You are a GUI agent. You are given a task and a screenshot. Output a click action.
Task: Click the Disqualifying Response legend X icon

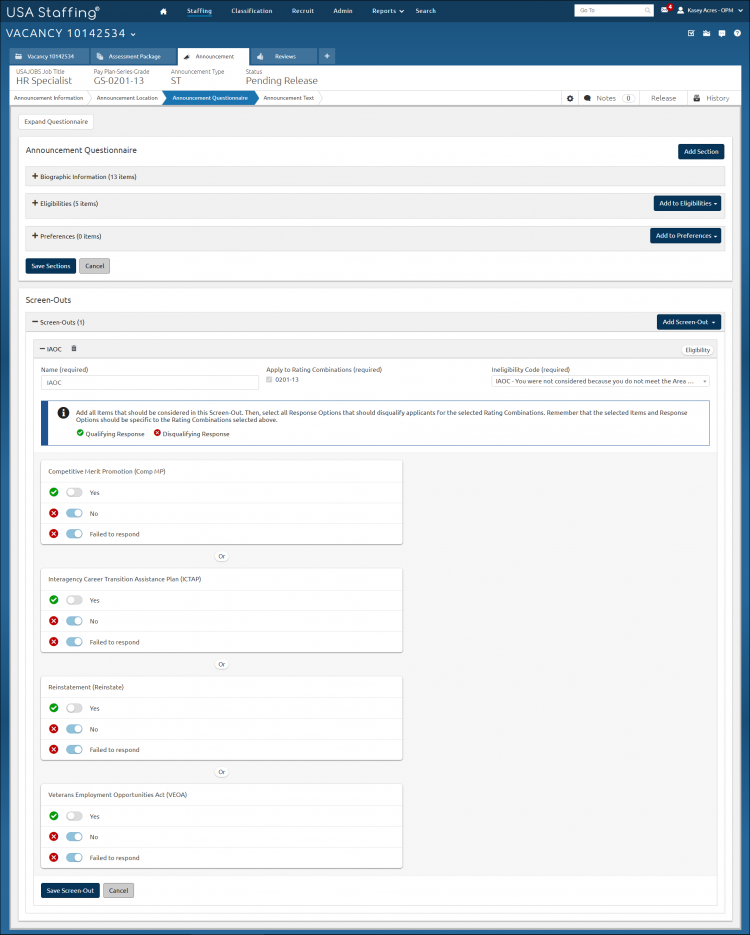click(157, 433)
